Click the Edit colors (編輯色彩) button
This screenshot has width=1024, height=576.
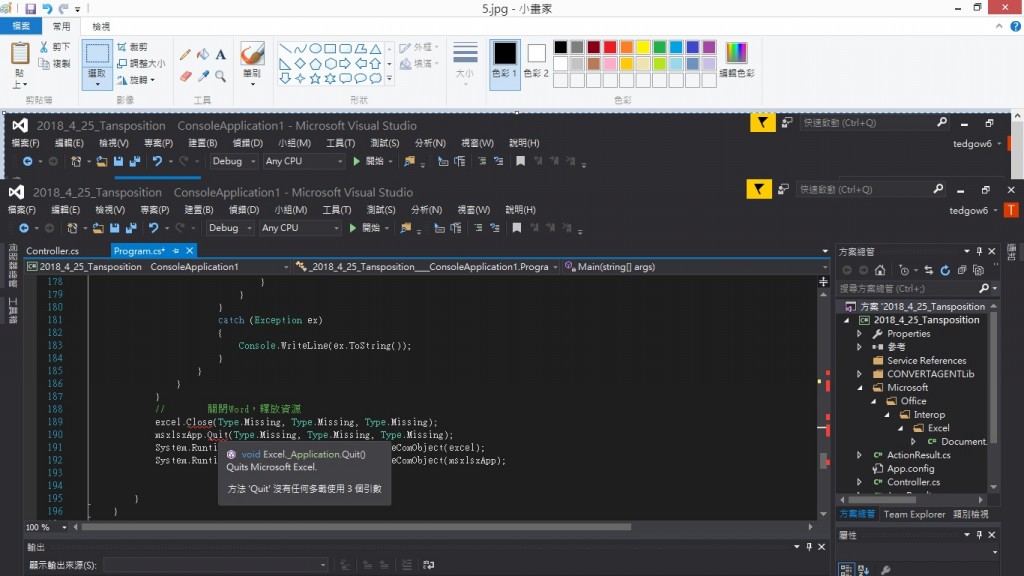[737, 59]
